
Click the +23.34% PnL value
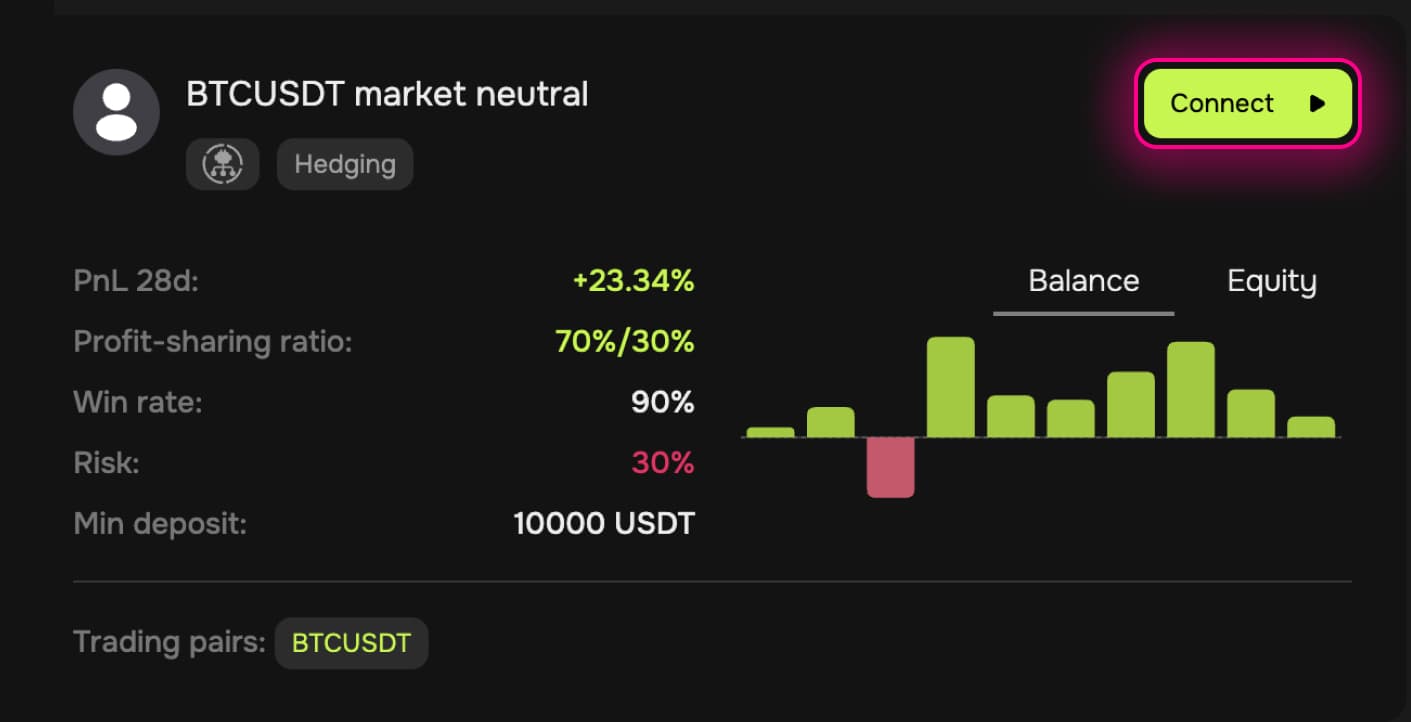[633, 281]
